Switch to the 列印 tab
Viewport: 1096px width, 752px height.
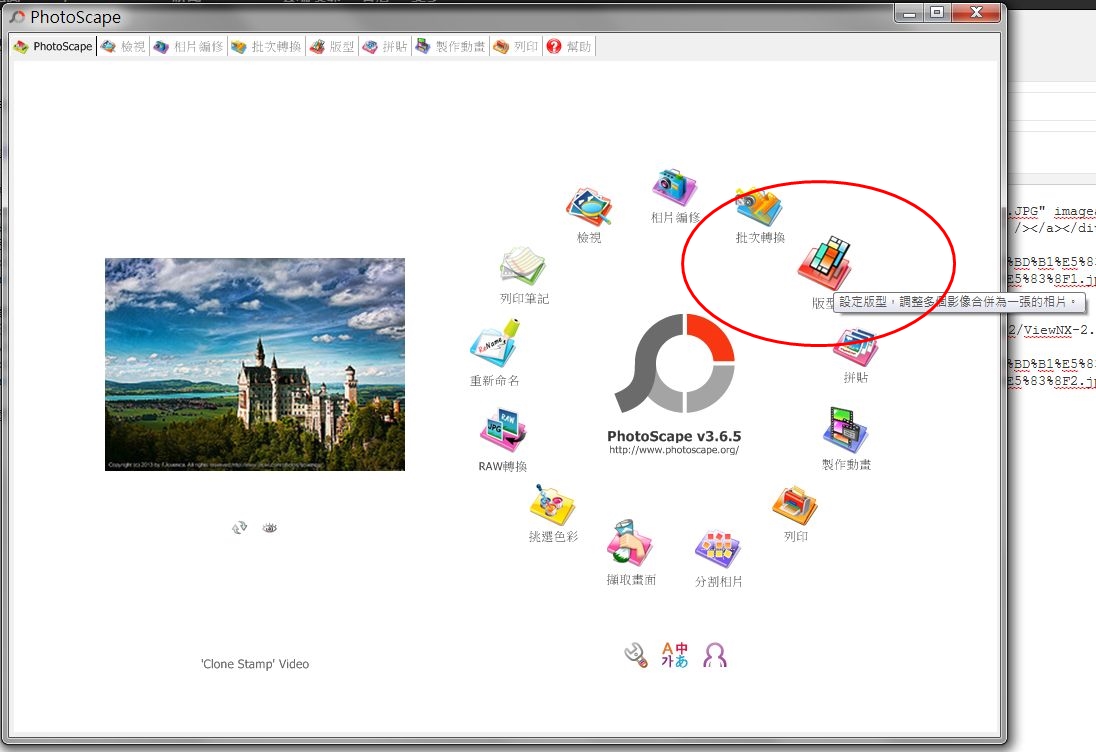516,46
